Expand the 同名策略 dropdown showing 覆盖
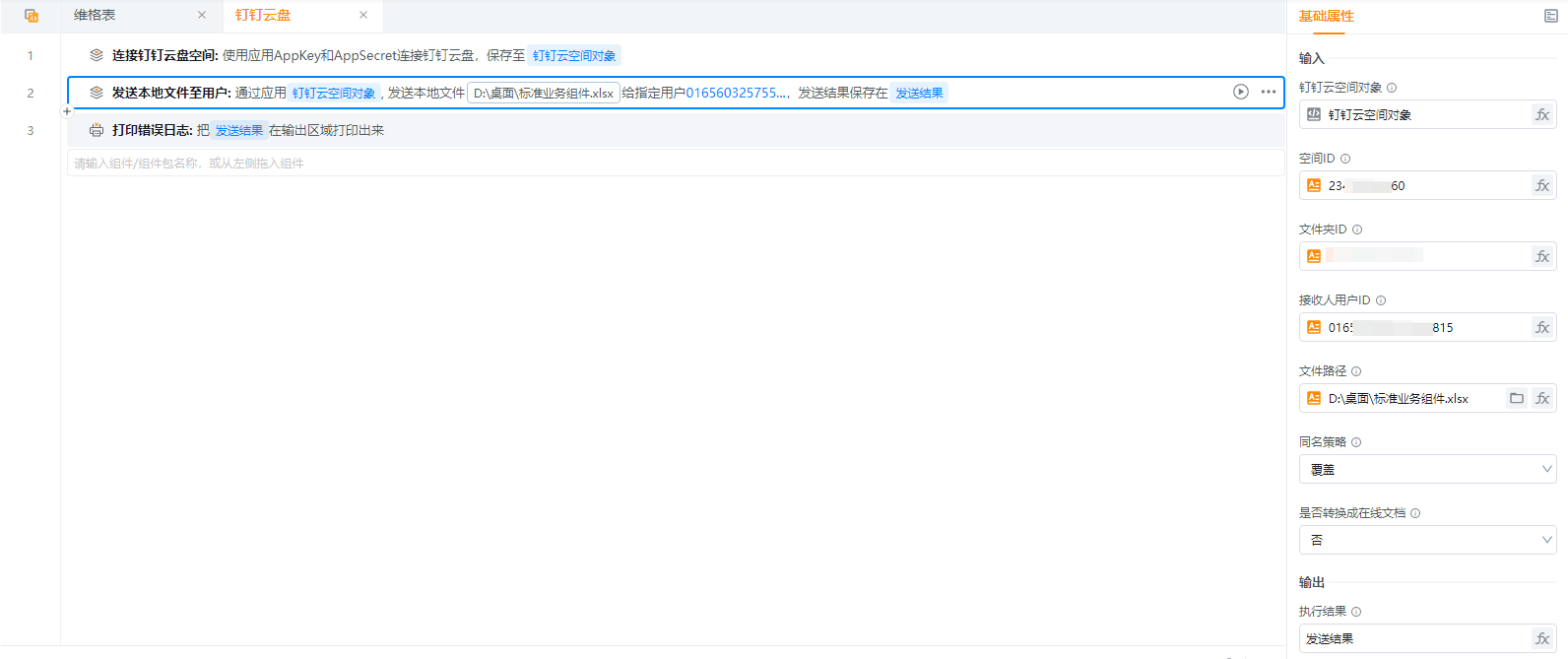Image resolution: width=1568 pixels, height=659 pixels. 1427,470
